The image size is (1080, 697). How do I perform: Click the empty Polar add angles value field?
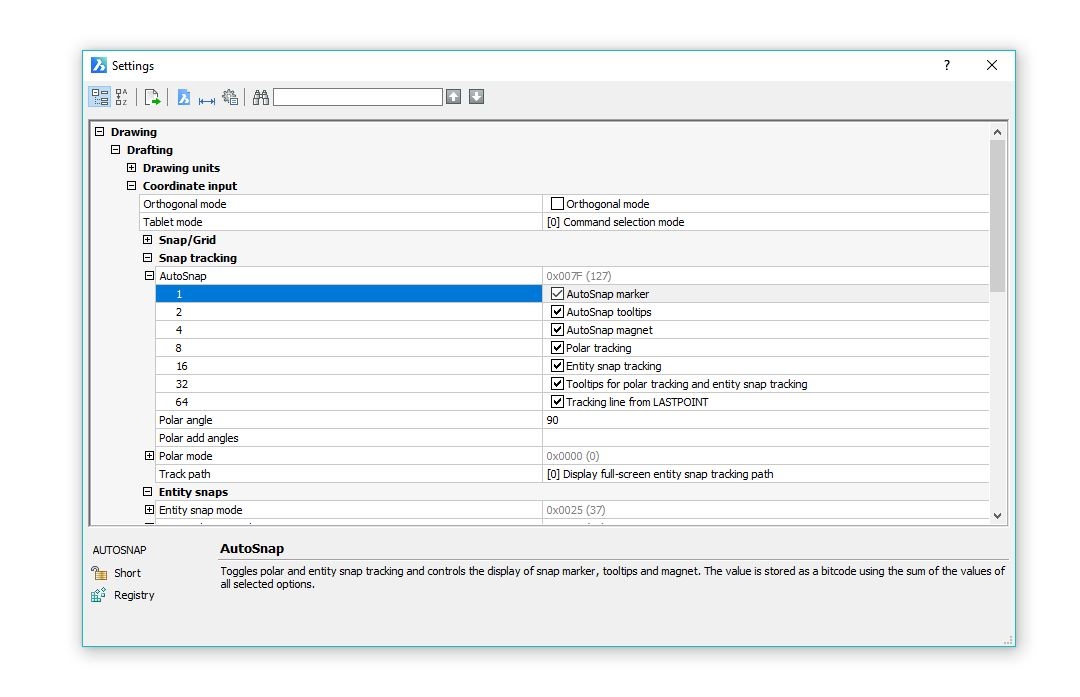point(766,438)
